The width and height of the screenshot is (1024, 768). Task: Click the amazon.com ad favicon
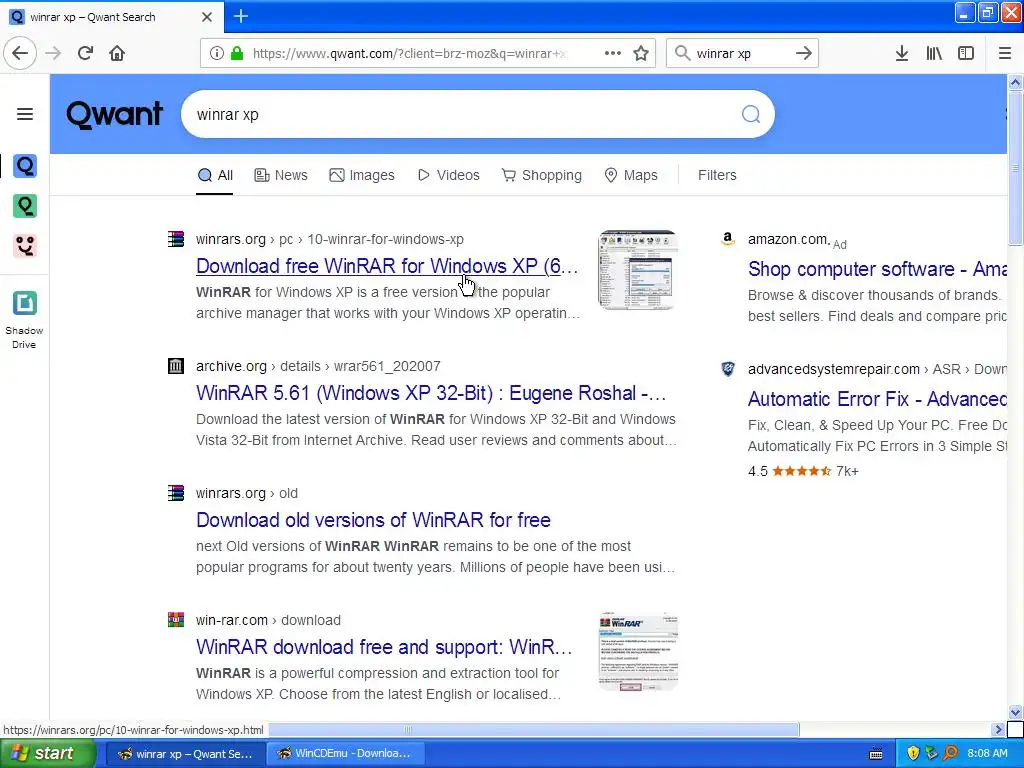(x=728, y=239)
